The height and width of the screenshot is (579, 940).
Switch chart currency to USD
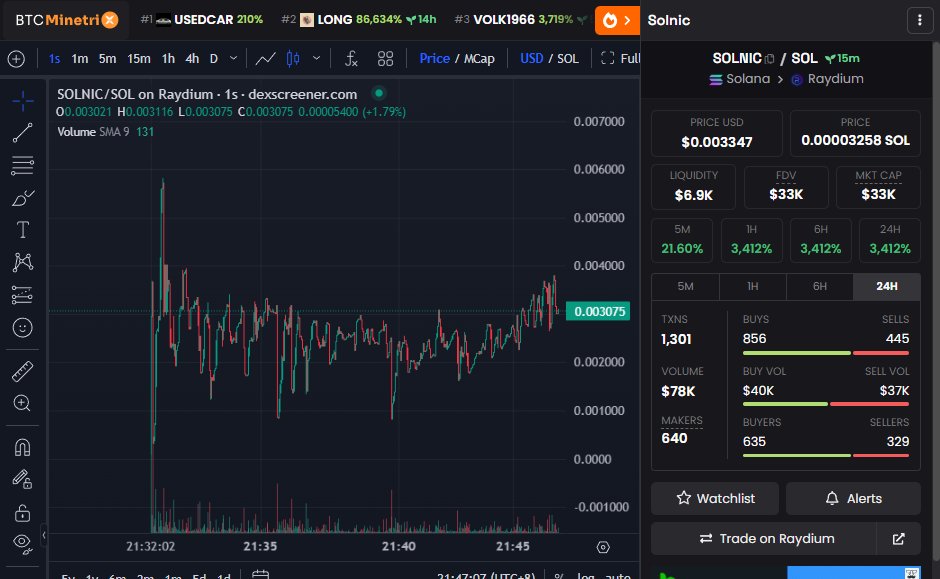pyautogui.click(x=532, y=59)
